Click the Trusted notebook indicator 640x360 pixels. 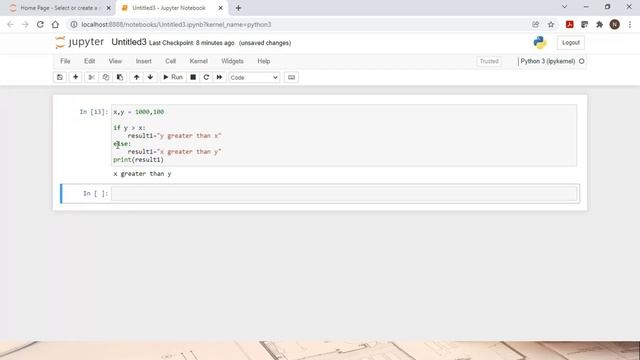(x=489, y=61)
